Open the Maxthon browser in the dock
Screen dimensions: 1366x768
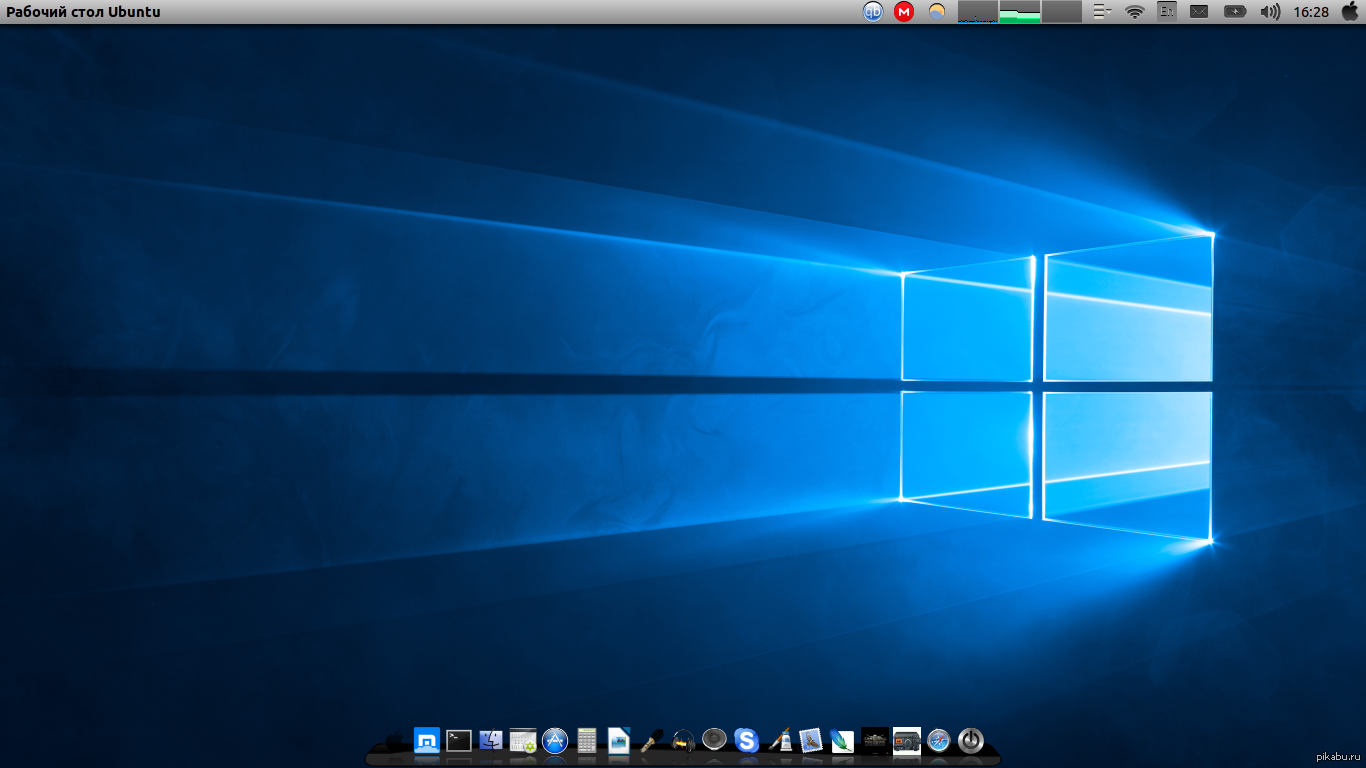pos(427,740)
